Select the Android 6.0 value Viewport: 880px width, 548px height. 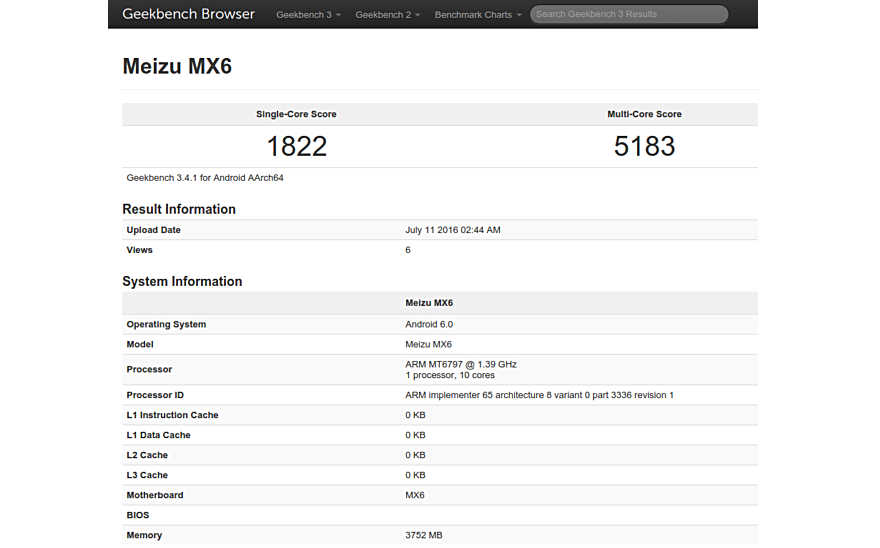point(429,325)
